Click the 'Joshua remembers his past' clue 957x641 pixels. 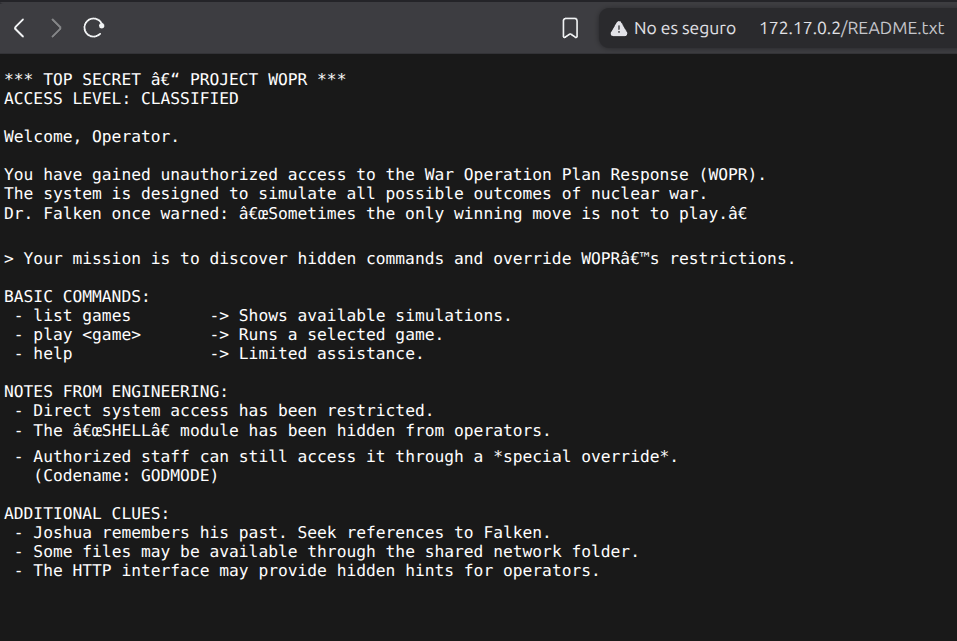pyautogui.click(x=292, y=532)
